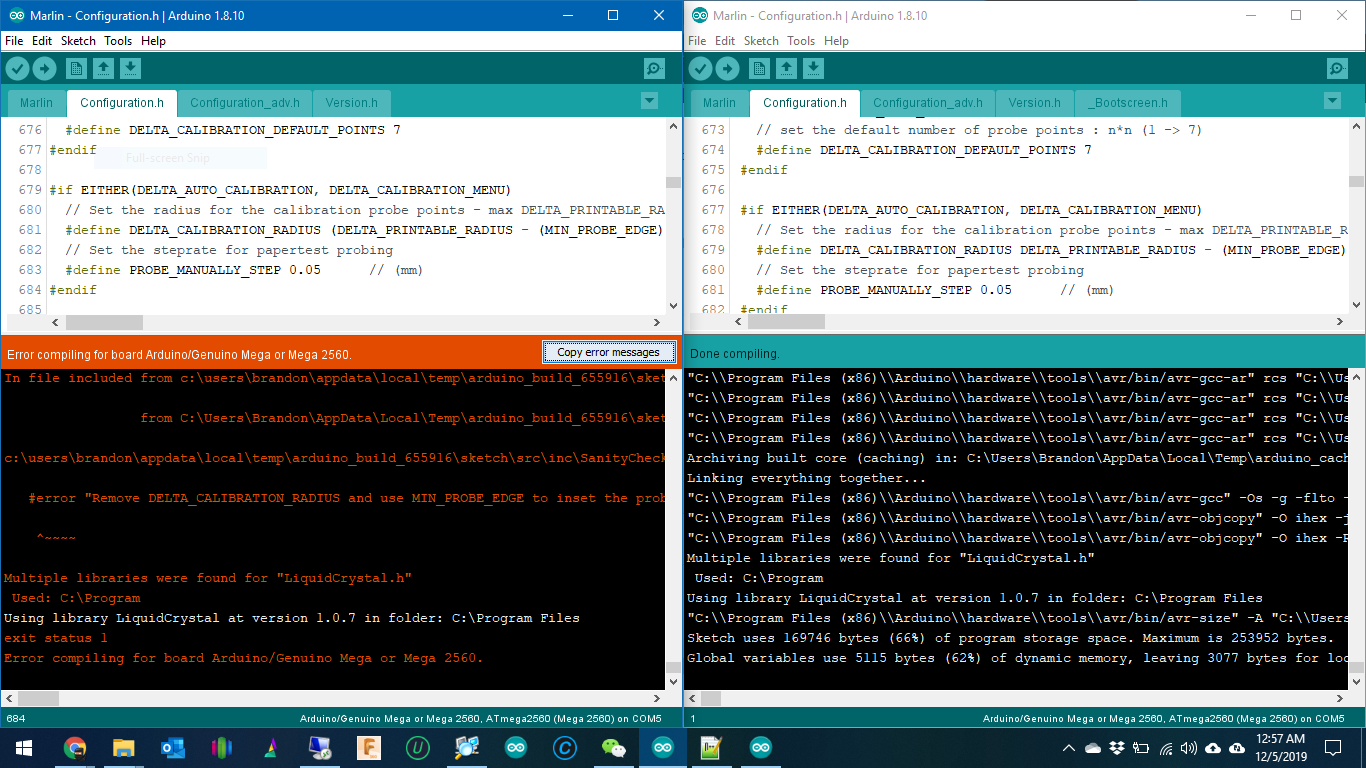Viewport: 1366px width, 768px height.
Task: Switch to _Bootscreen.h tab in right window
Action: (x=1127, y=103)
